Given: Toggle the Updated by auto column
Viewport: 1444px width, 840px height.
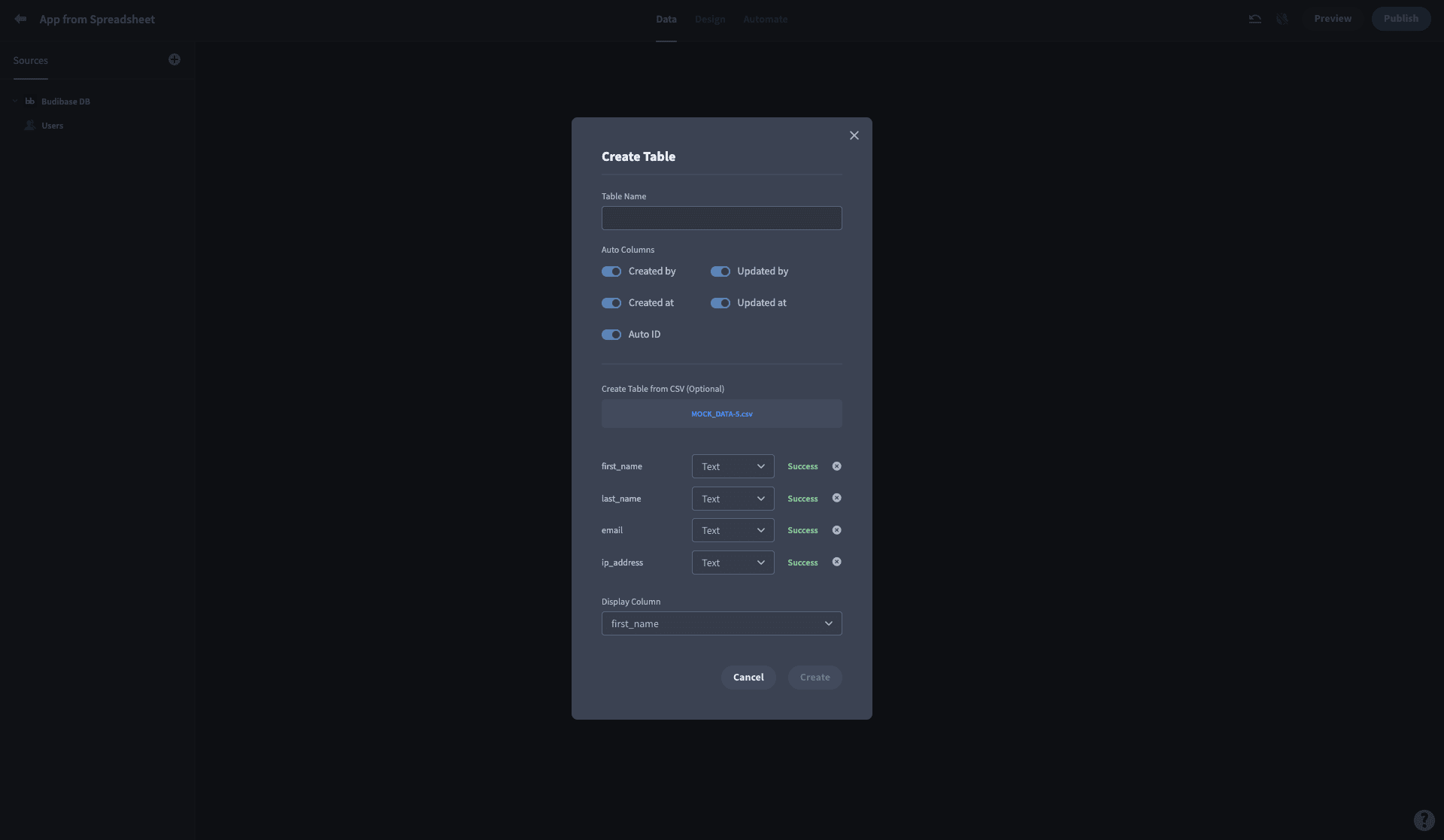Looking at the screenshot, I should pos(720,271).
